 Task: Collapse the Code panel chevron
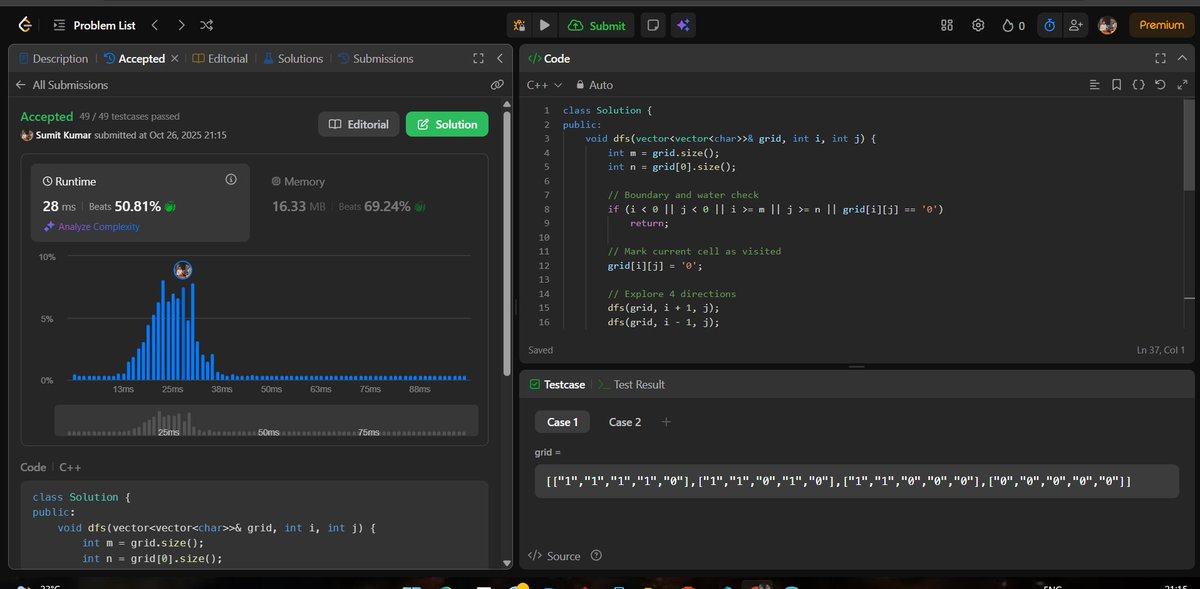(1183, 58)
